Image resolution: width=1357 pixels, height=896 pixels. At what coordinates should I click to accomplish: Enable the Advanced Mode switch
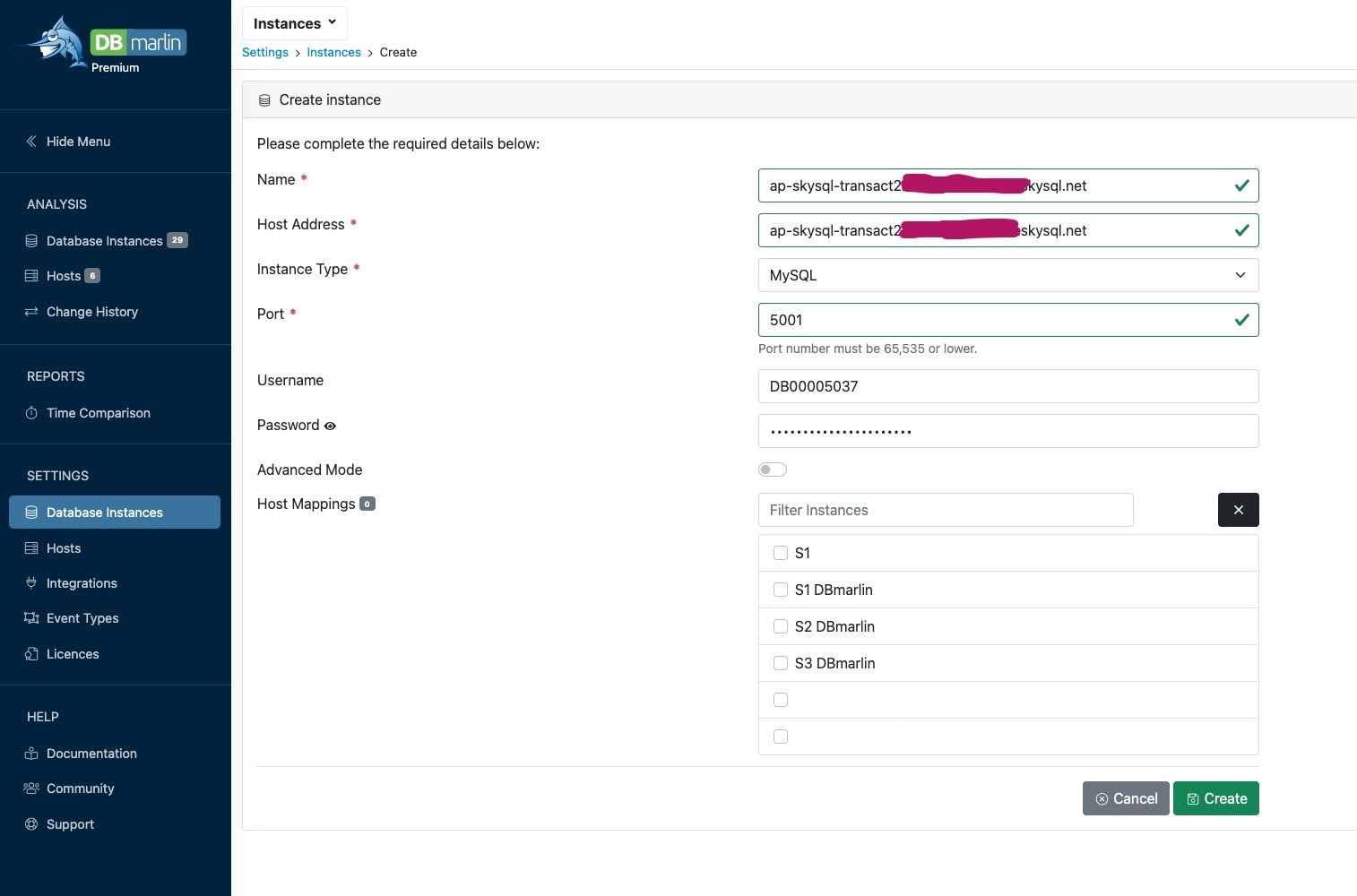773,470
